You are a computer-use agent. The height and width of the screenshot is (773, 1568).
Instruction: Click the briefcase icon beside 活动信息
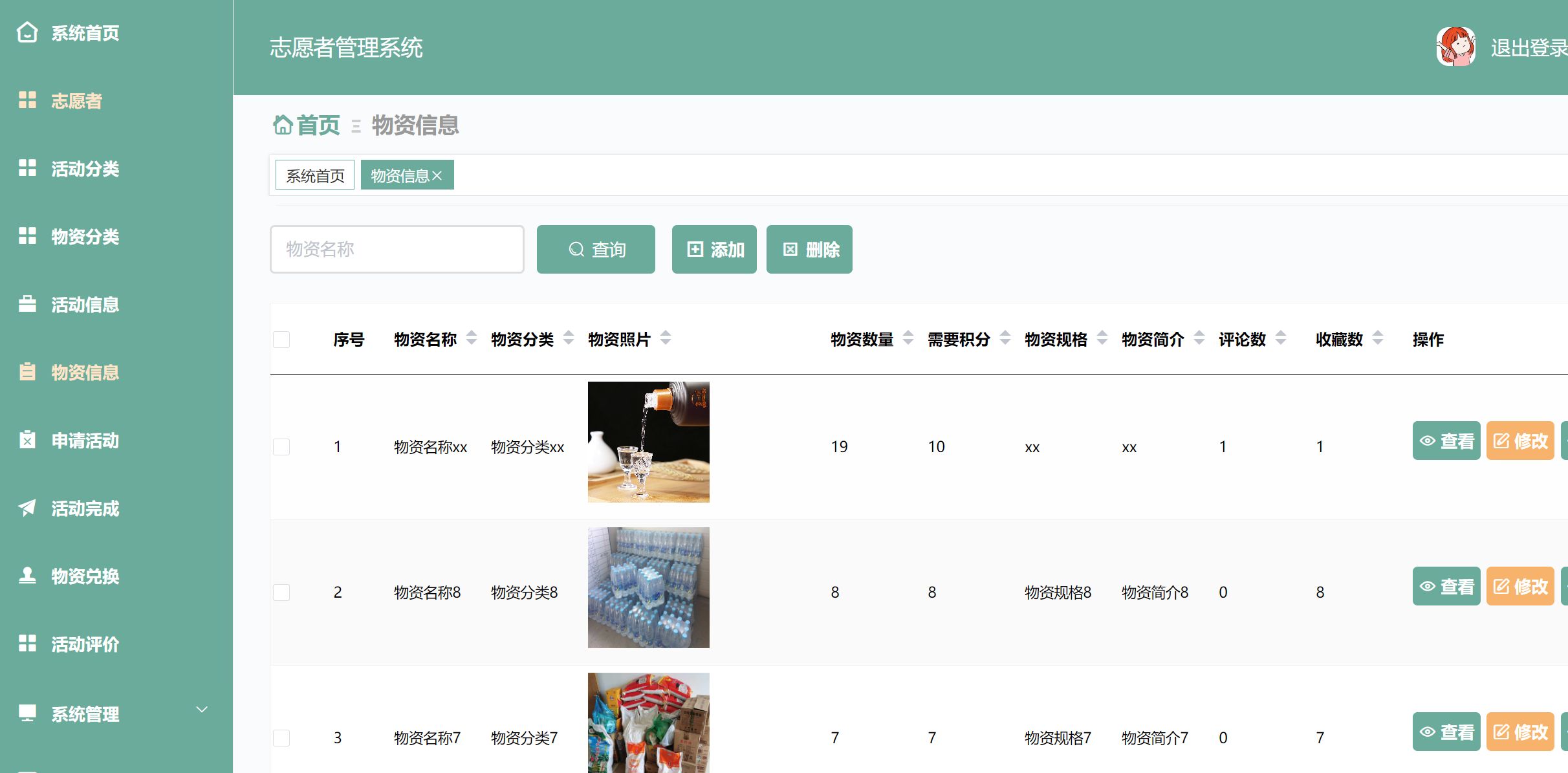pos(27,304)
